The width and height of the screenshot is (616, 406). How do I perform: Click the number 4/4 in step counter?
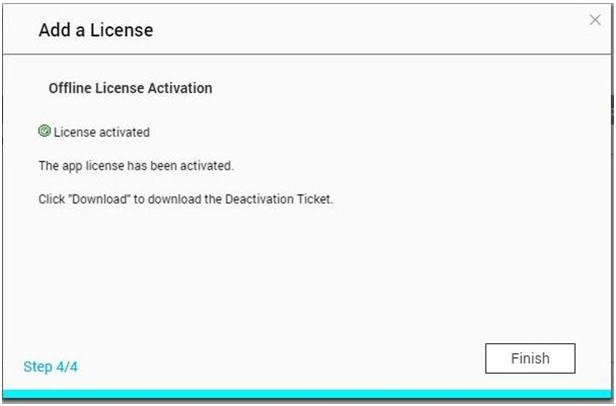[x=67, y=367]
